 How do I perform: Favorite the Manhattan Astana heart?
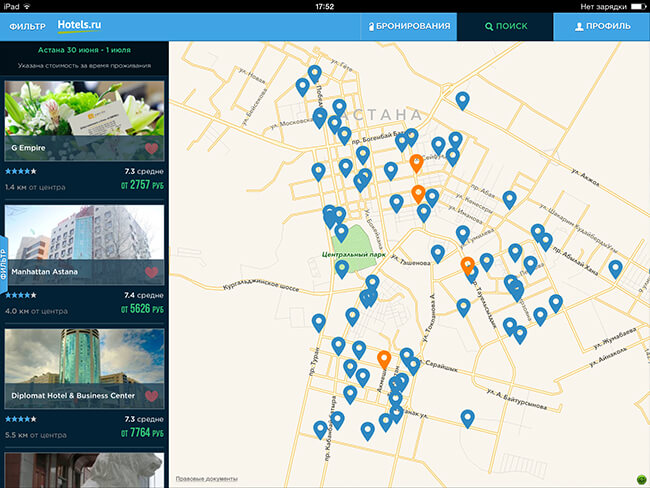[151, 272]
